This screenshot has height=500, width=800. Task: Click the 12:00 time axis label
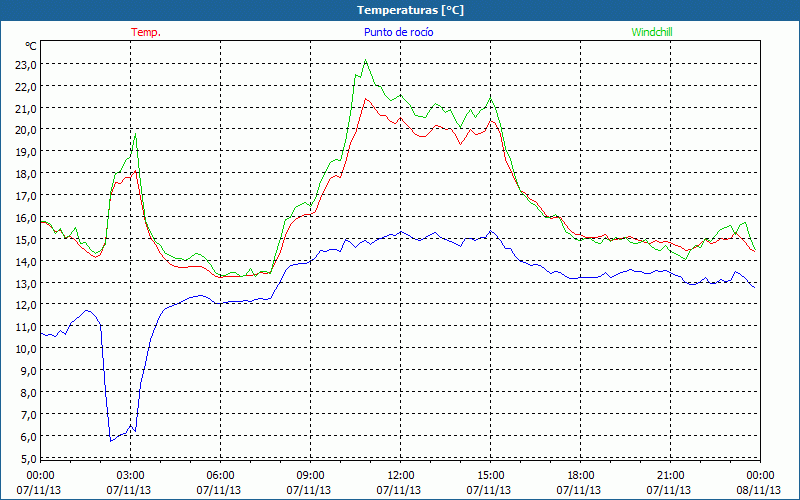(x=401, y=476)
